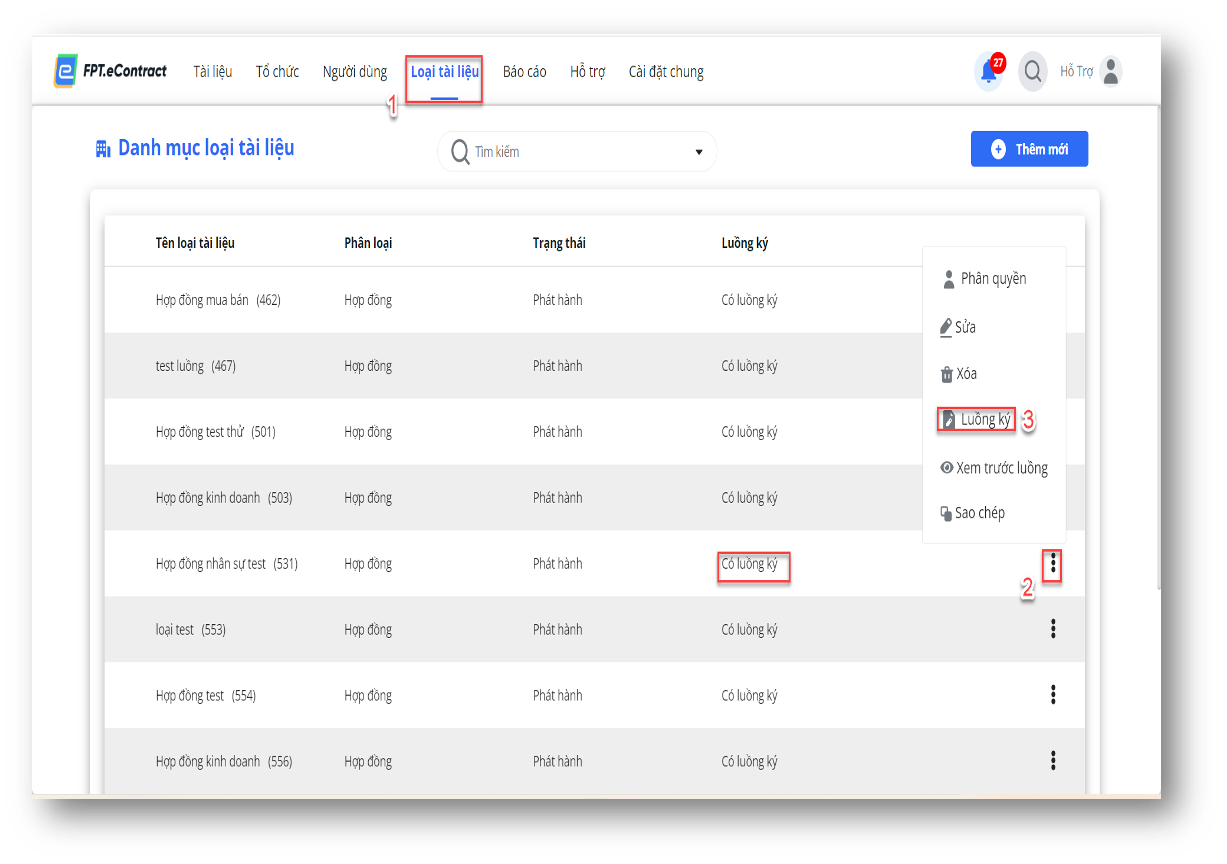Choose Sửa in the context menu

(x=958, y=327)
